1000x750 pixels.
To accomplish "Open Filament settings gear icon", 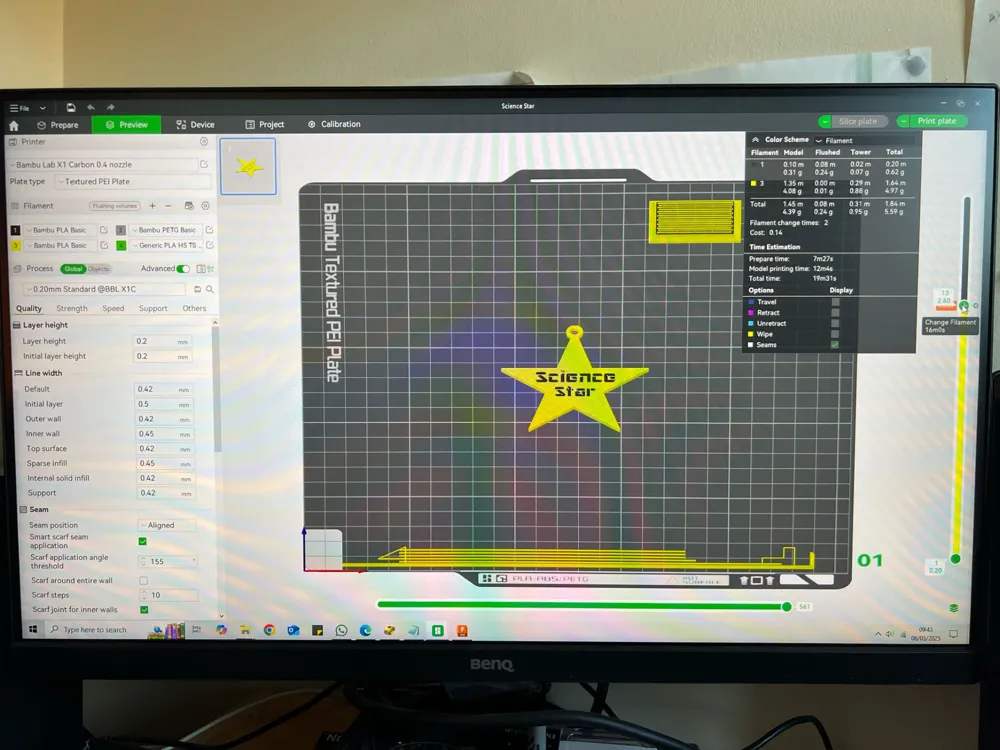I will pyautogui.click(x=205, y=206).
